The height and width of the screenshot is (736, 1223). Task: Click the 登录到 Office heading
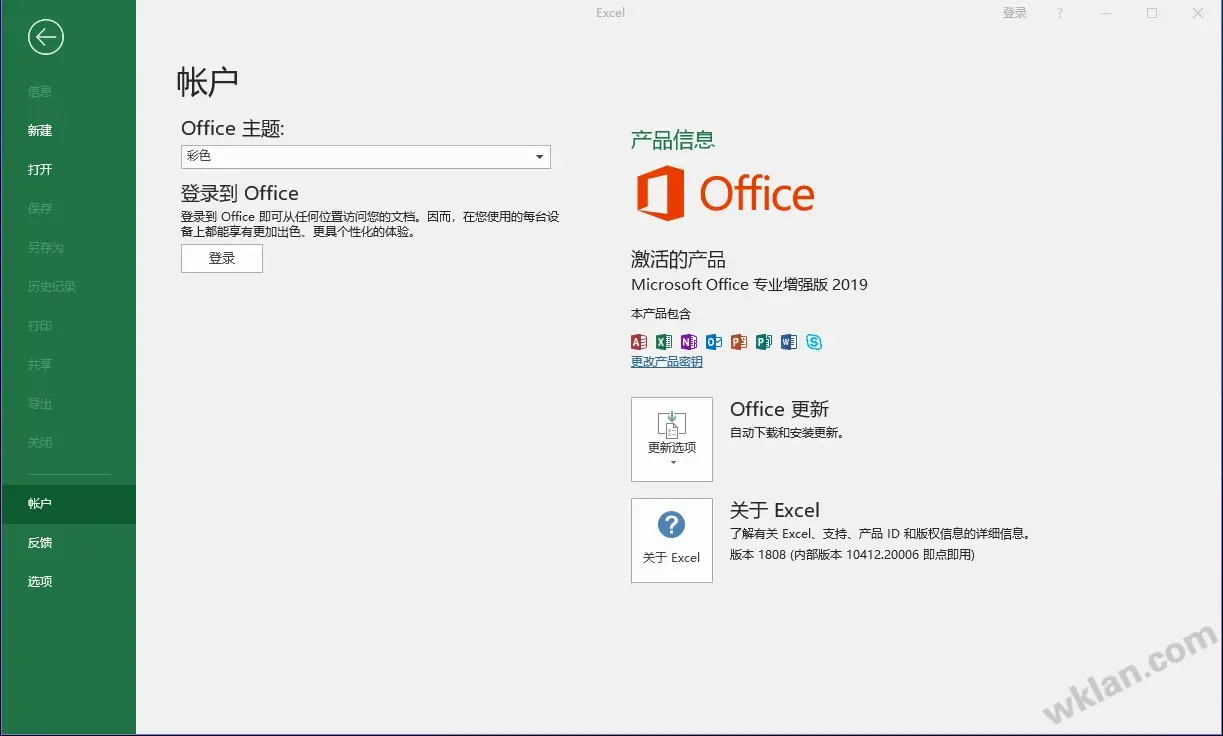click(240, 194)
